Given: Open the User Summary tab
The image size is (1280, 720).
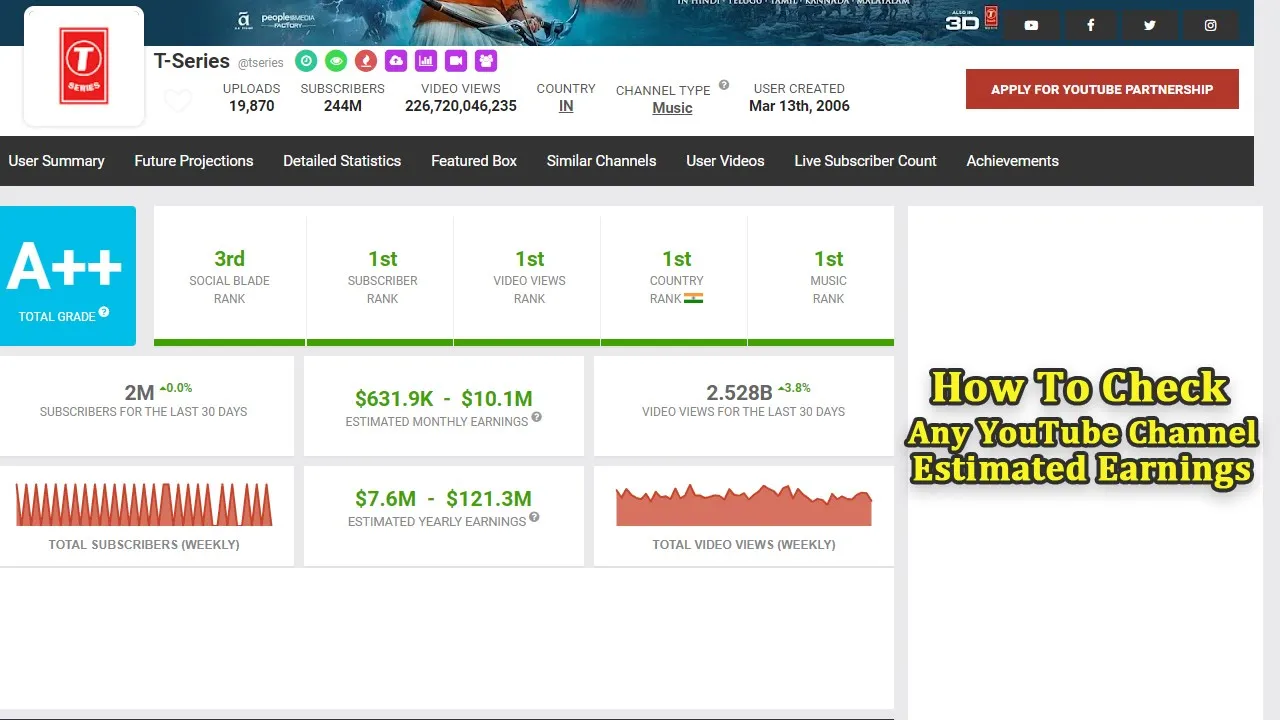Looking at the screenshot, I should tap(56, 161).
